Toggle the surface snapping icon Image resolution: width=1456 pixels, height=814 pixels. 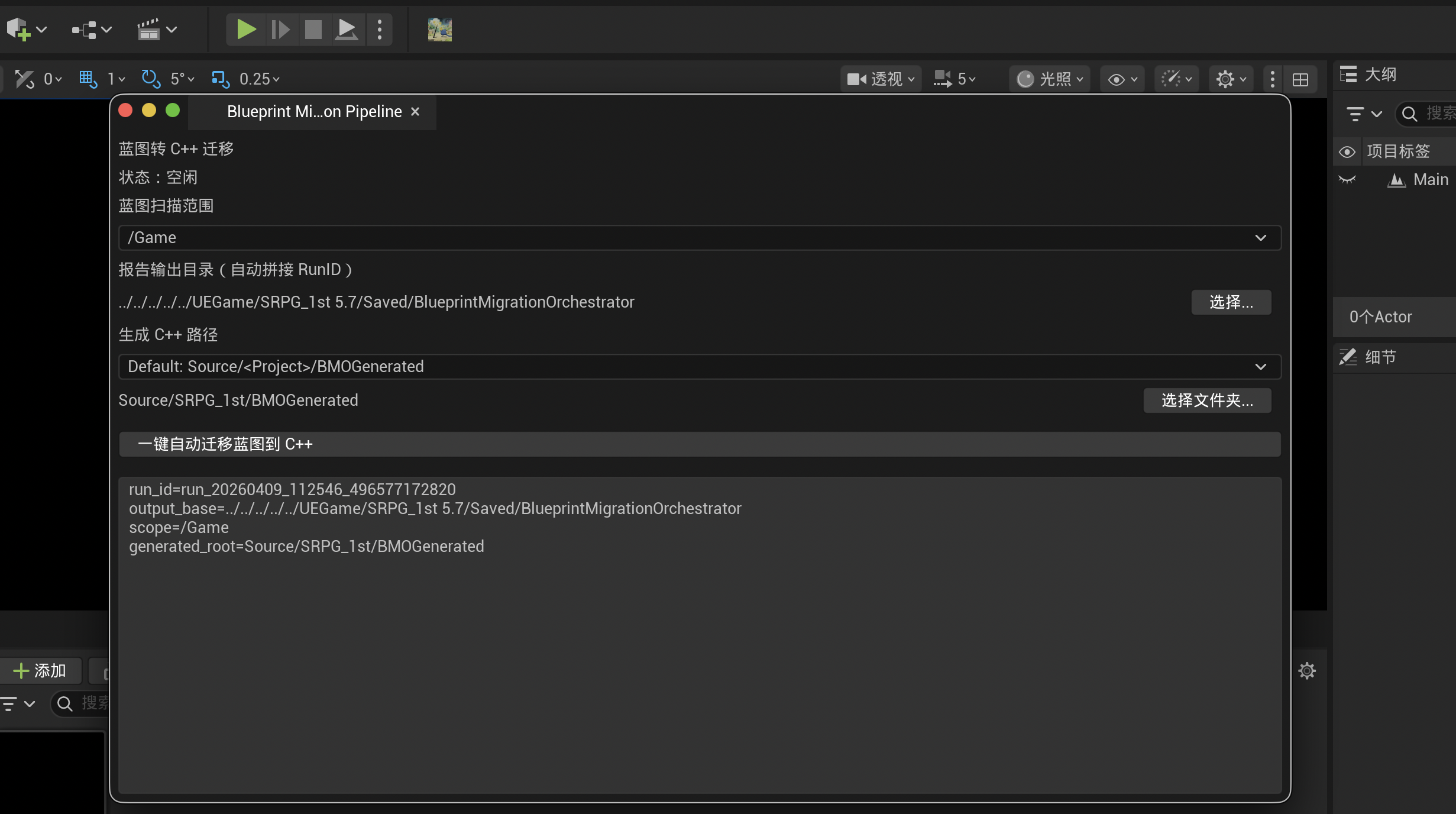click(x=24, y=79)
